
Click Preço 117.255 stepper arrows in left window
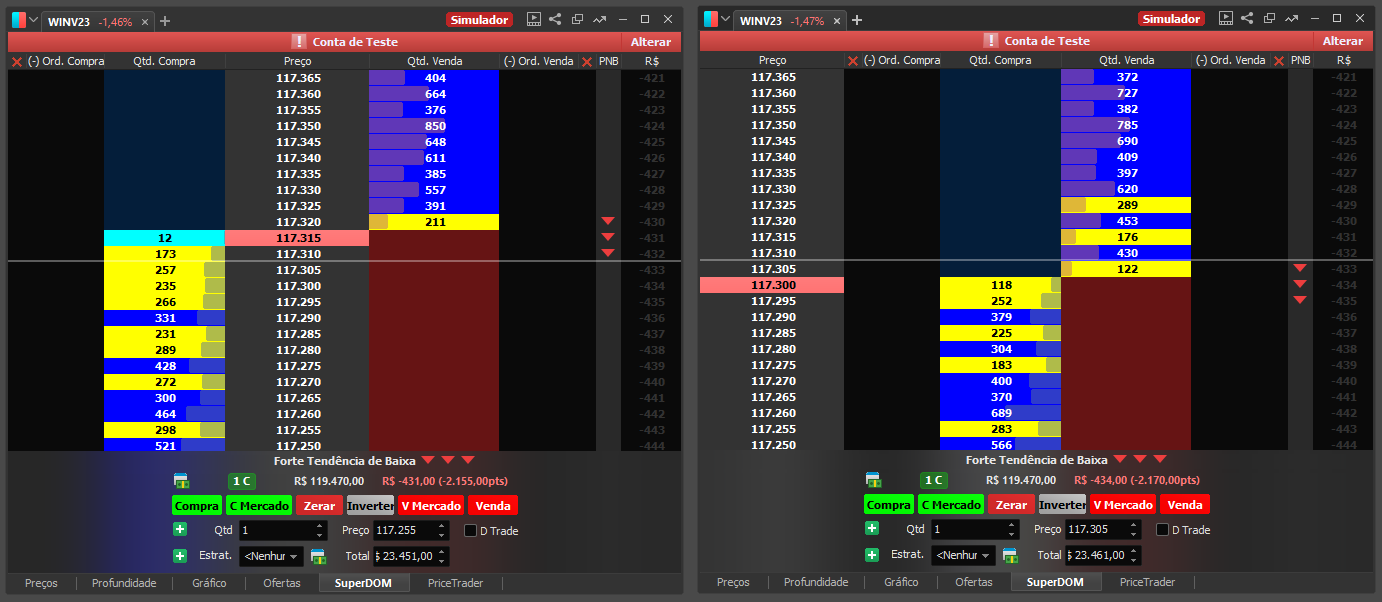442,531
